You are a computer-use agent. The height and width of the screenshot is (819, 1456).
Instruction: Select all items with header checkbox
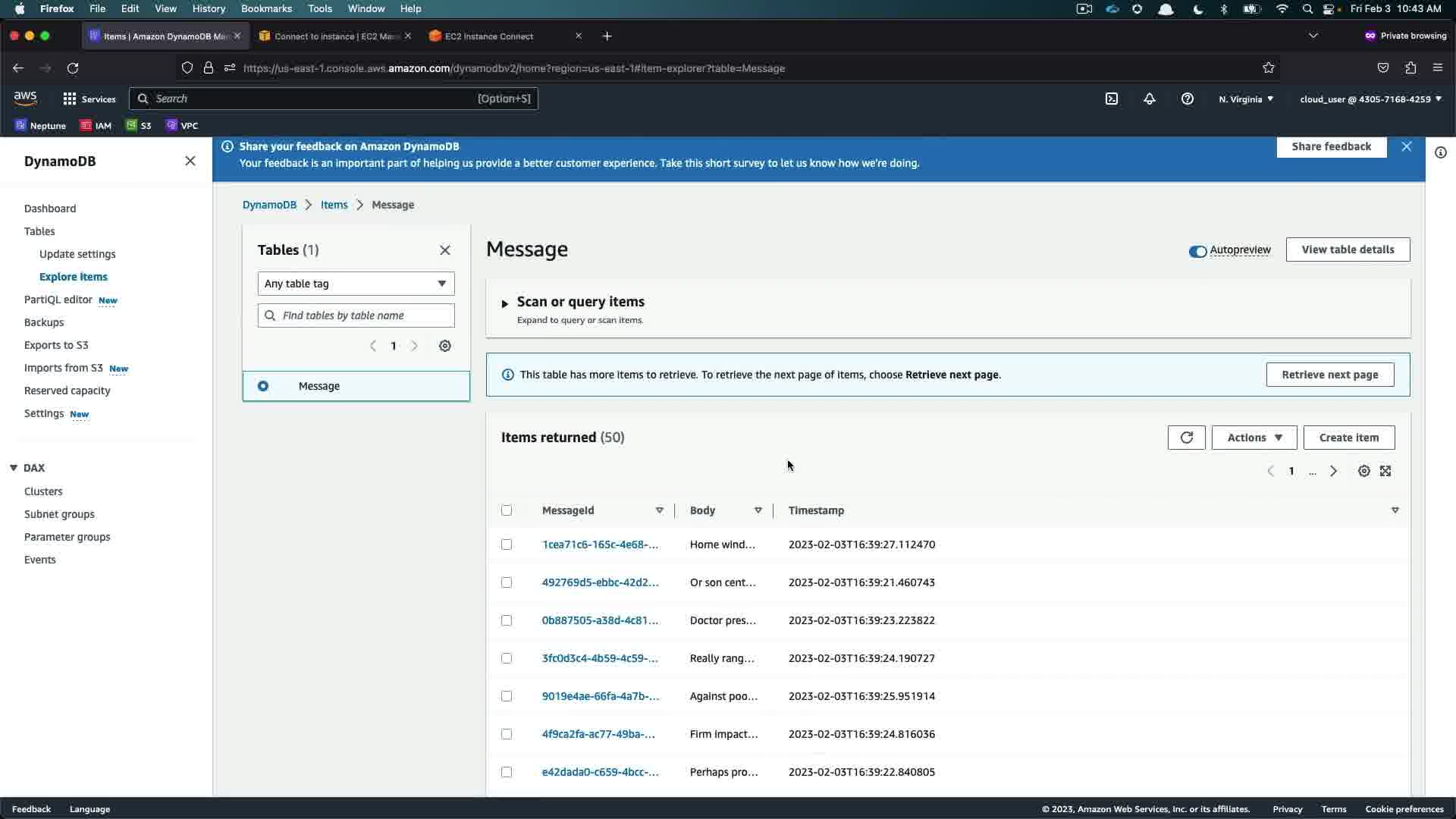[507, 510]
